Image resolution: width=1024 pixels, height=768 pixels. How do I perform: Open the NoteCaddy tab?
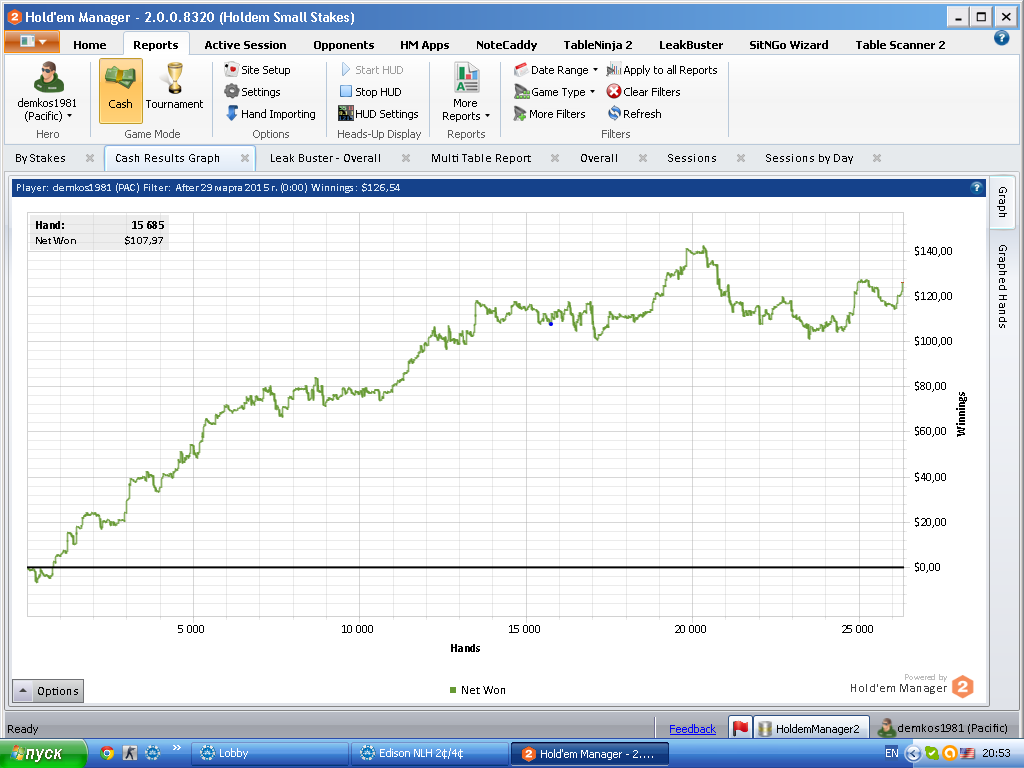506,44
